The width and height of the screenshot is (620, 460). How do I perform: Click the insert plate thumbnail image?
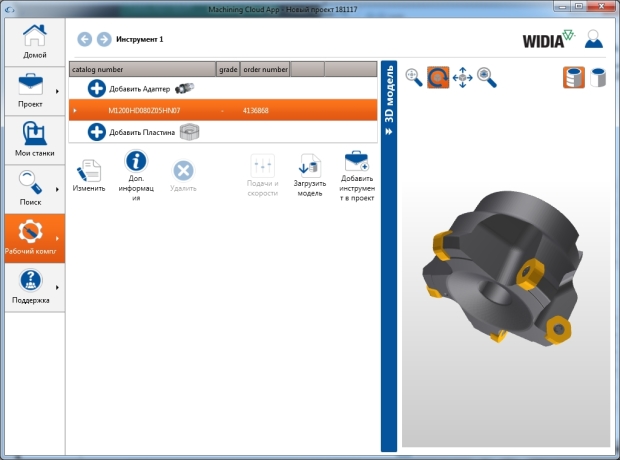[189, 132]
